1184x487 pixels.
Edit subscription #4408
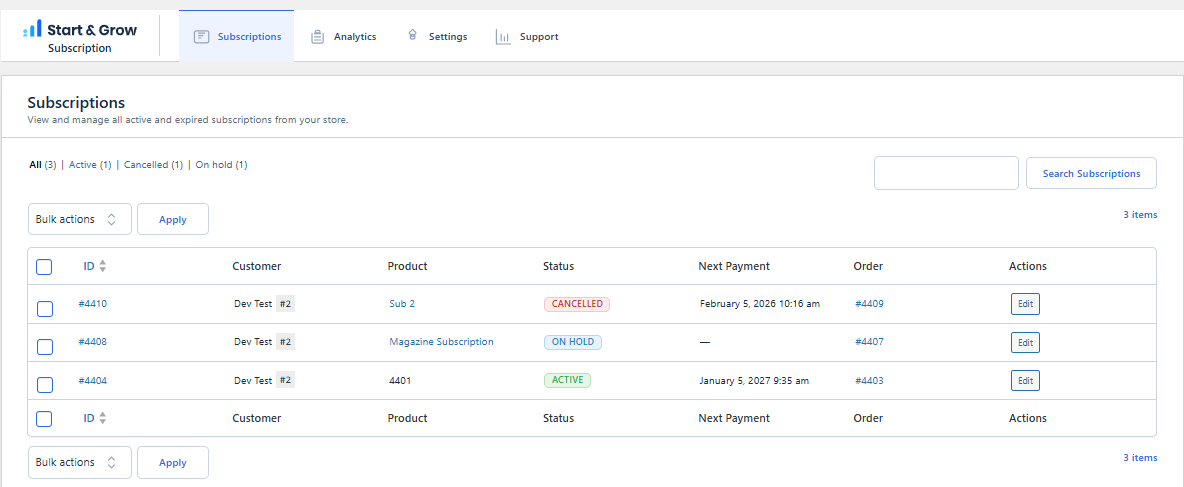[1025, 342]
